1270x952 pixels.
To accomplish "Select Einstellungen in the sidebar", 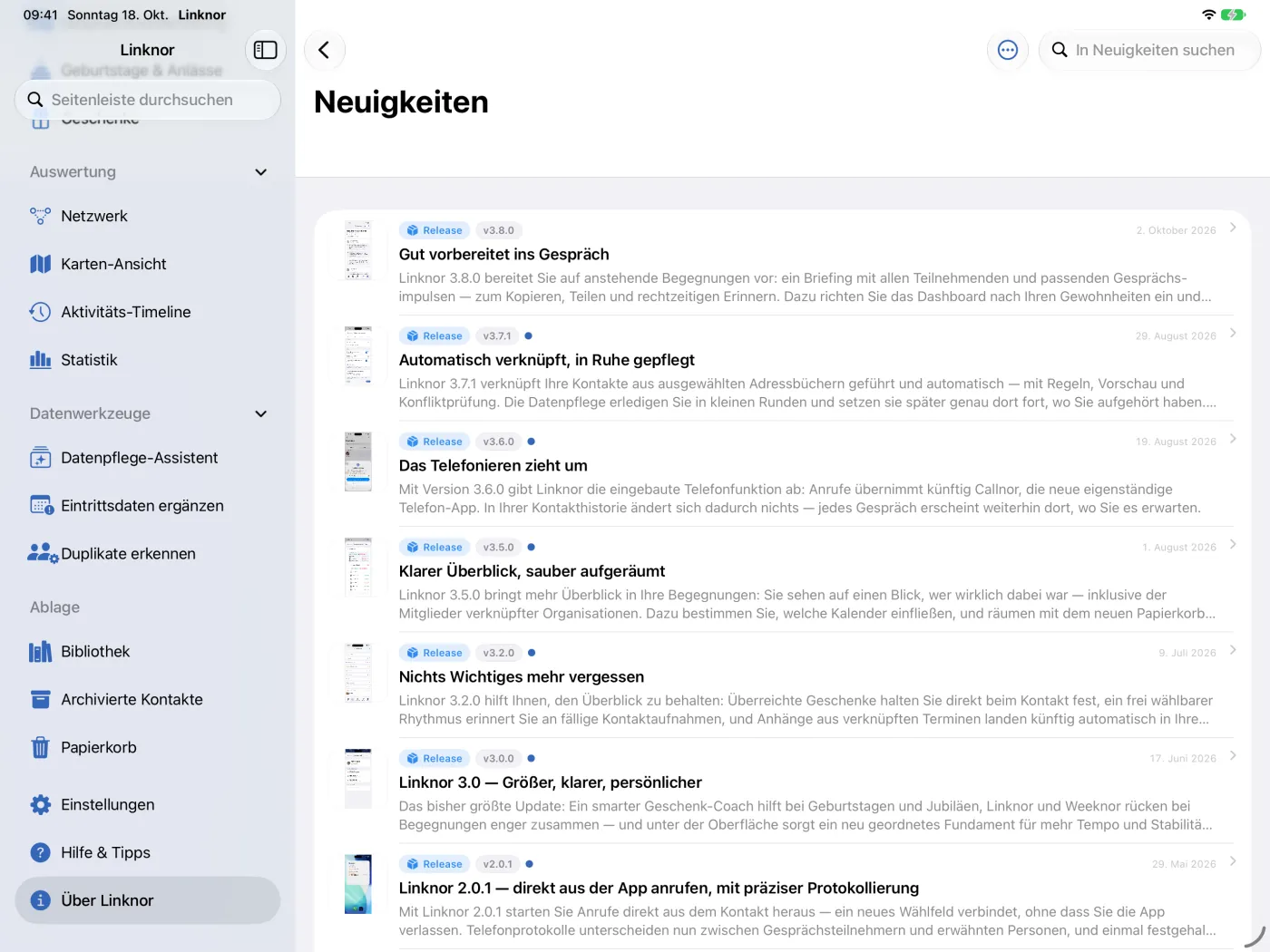I will click(x=148, y=805).
